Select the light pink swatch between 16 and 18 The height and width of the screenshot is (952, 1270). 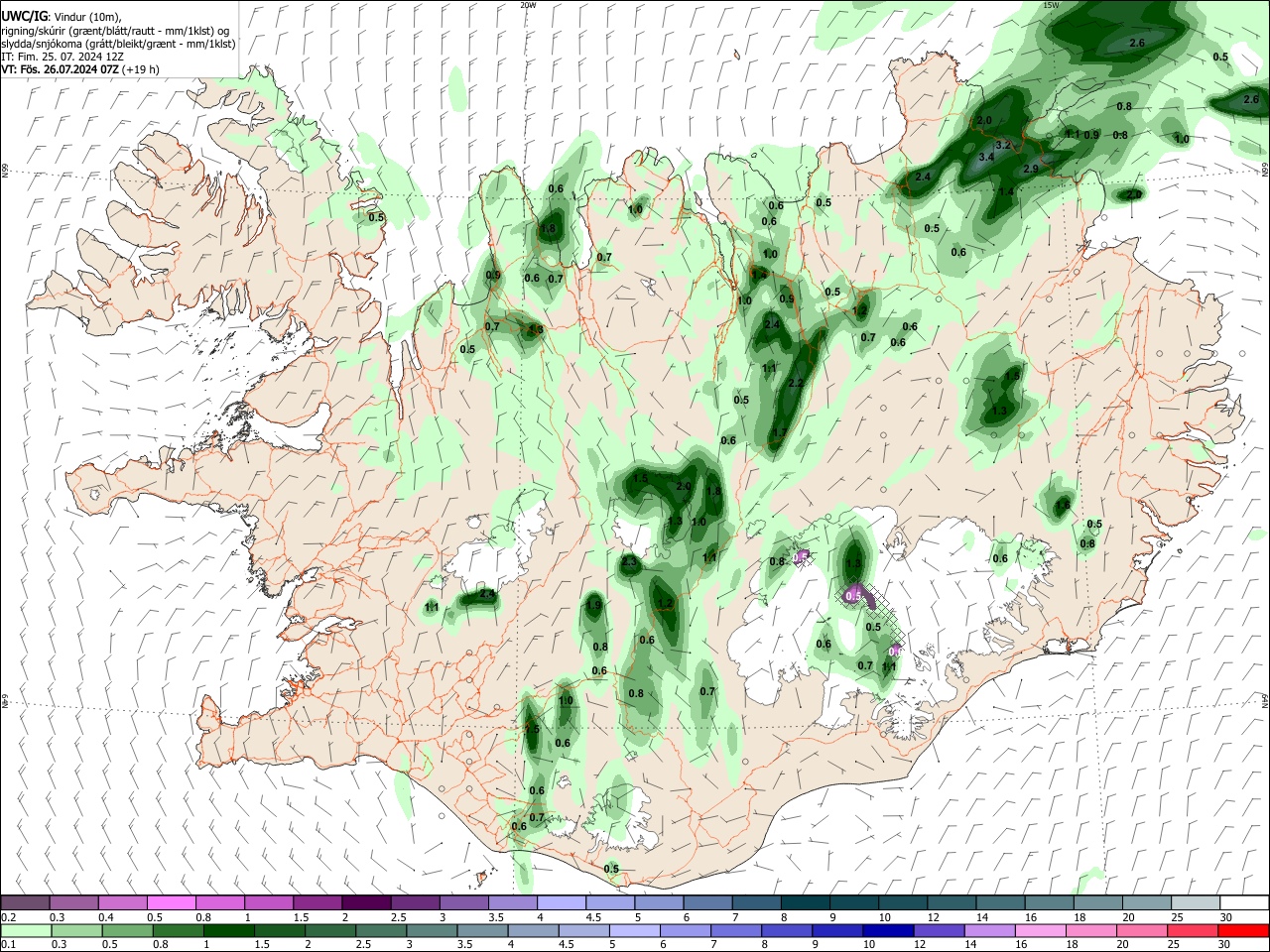tap(1041, 930)
